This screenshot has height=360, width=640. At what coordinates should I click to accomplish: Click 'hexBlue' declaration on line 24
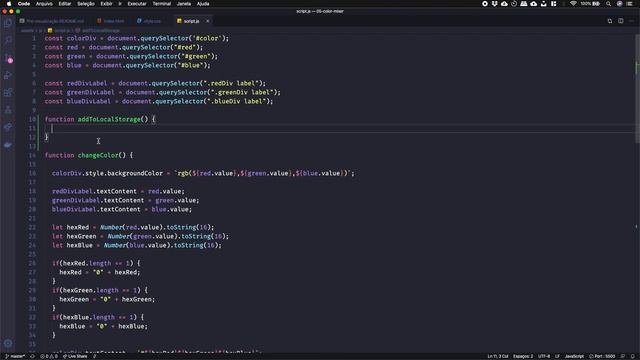pyautogui.click(x=80, y=245)
